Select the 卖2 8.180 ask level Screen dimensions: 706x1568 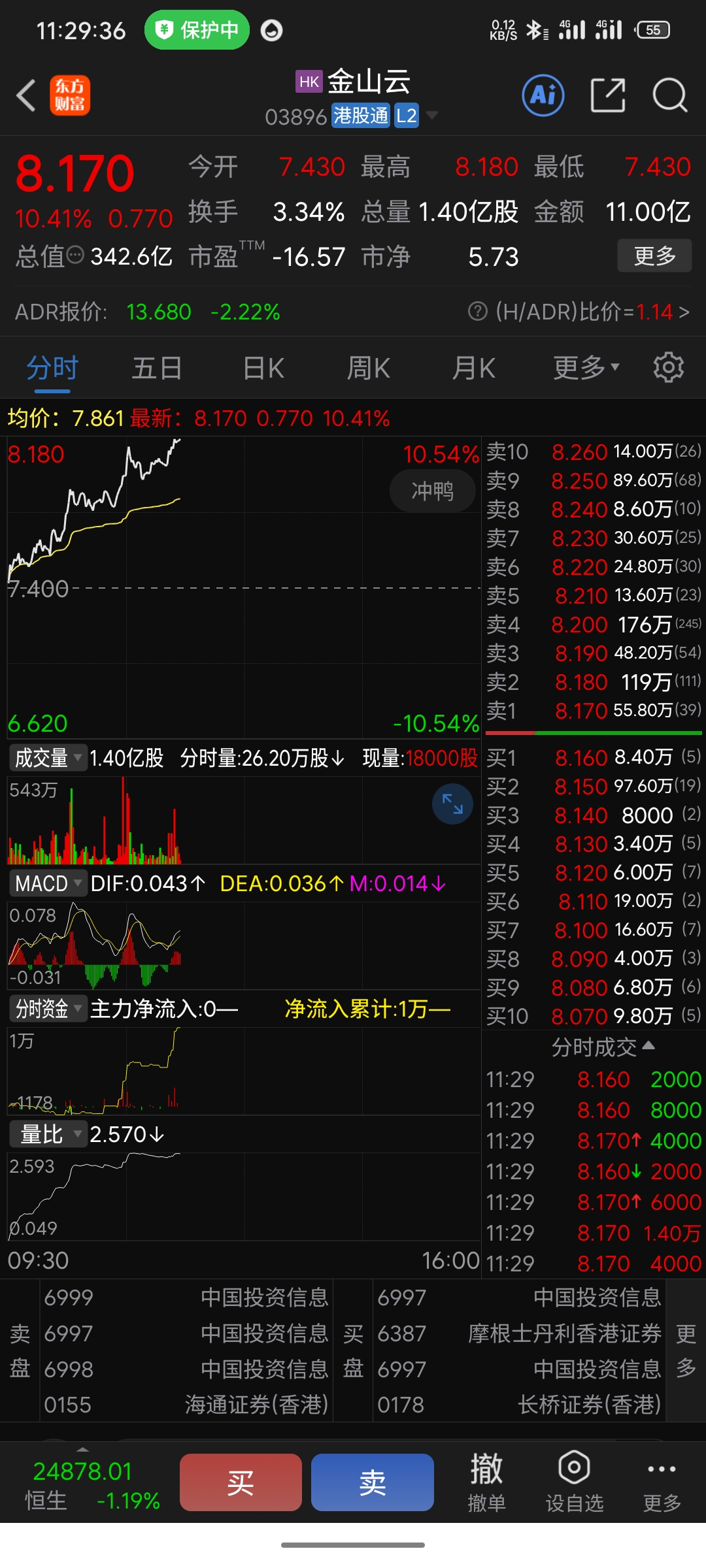594,682
